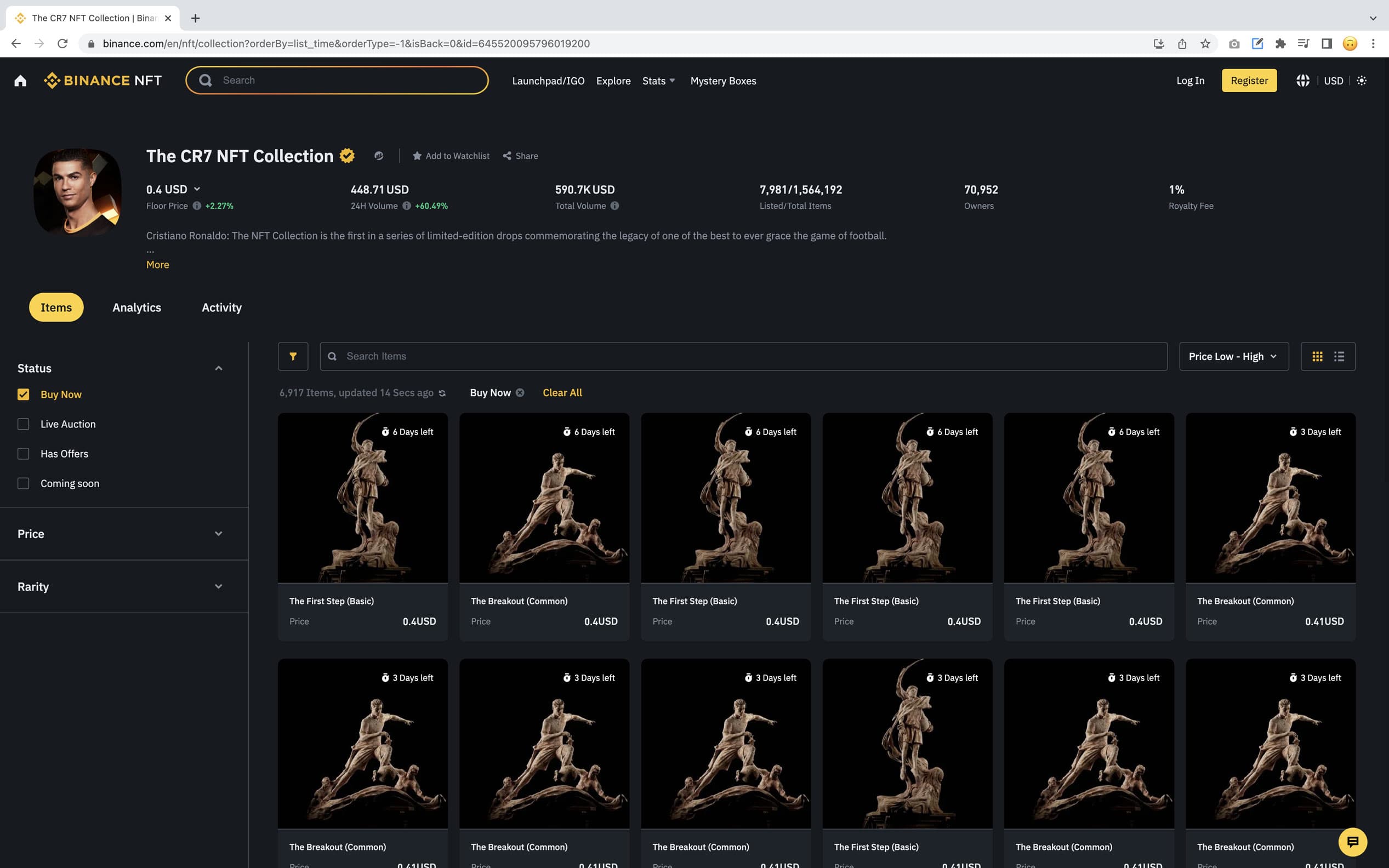Expand the Rarity filter section
Screen dimensions: 1389x868
[218, 587]
